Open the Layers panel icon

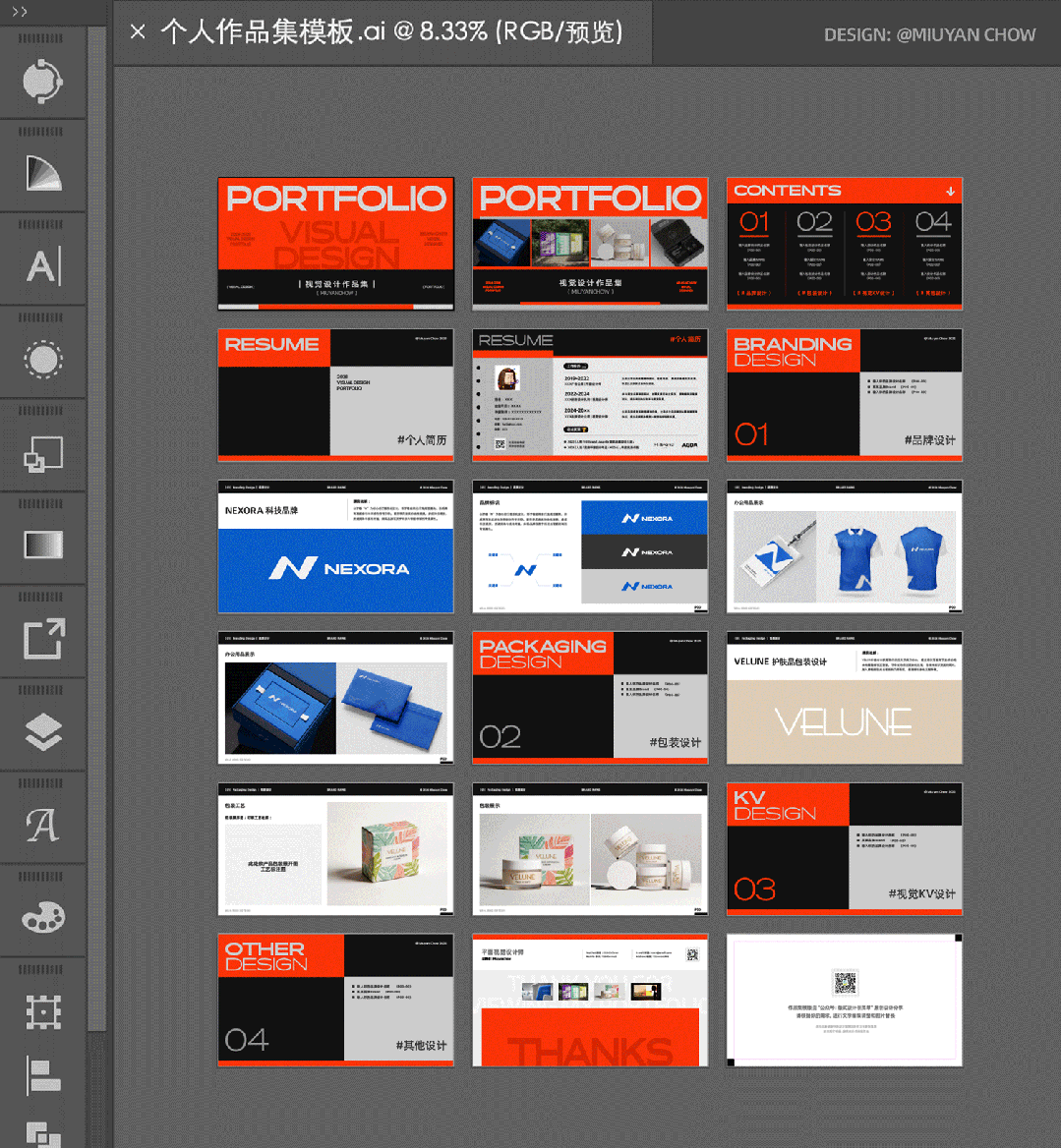[42, 731]
